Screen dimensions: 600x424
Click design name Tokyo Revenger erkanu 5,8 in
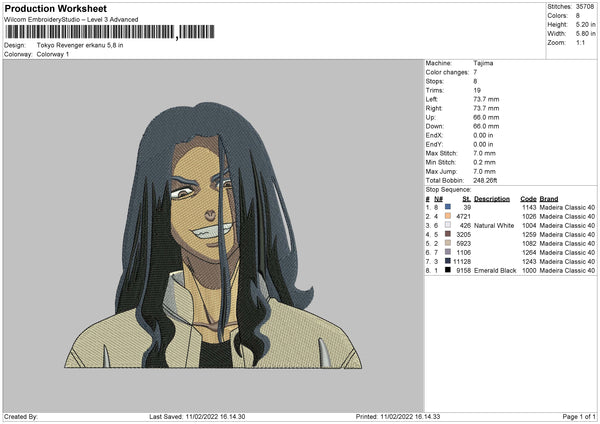[80, 45]
